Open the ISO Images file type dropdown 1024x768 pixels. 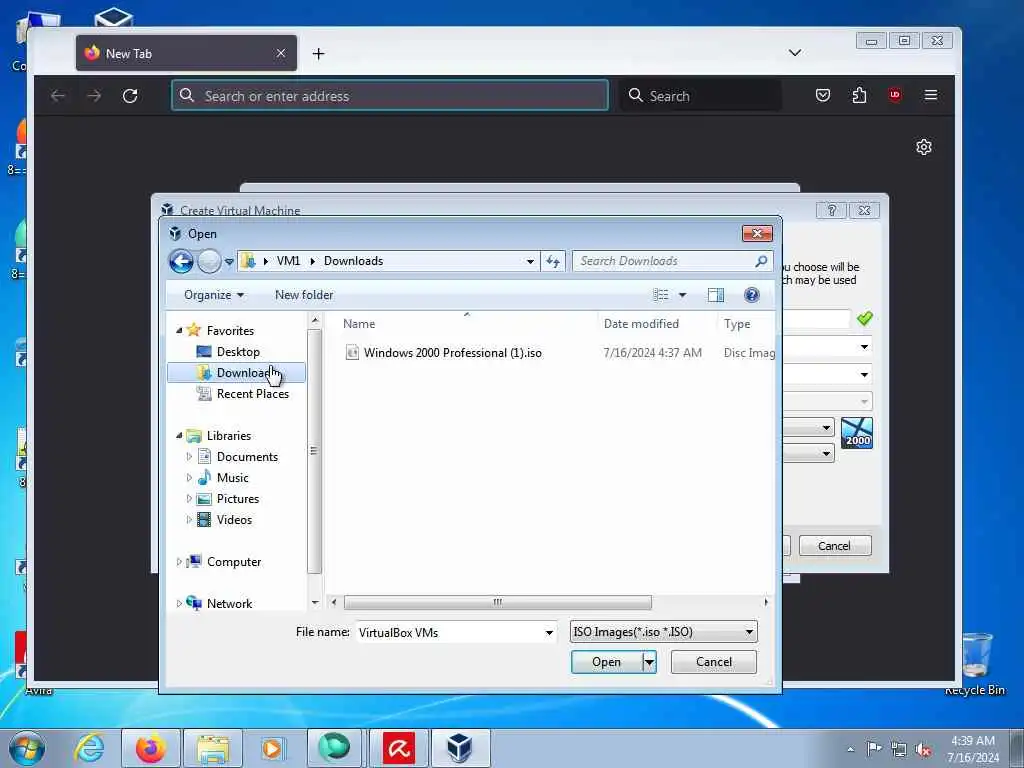point(664,632)
